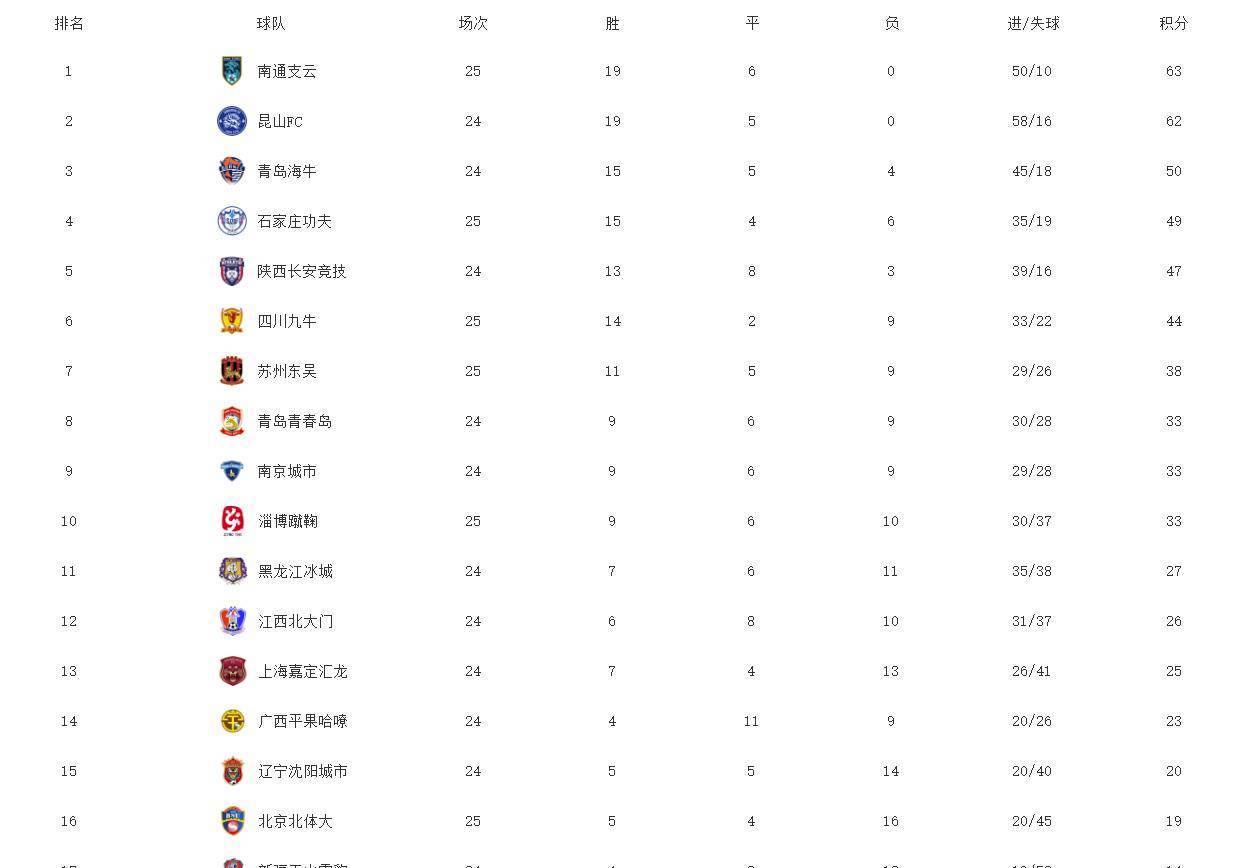
Task: Open the 辽宁沈阳城市 team name link
Action: click(303, 771)
